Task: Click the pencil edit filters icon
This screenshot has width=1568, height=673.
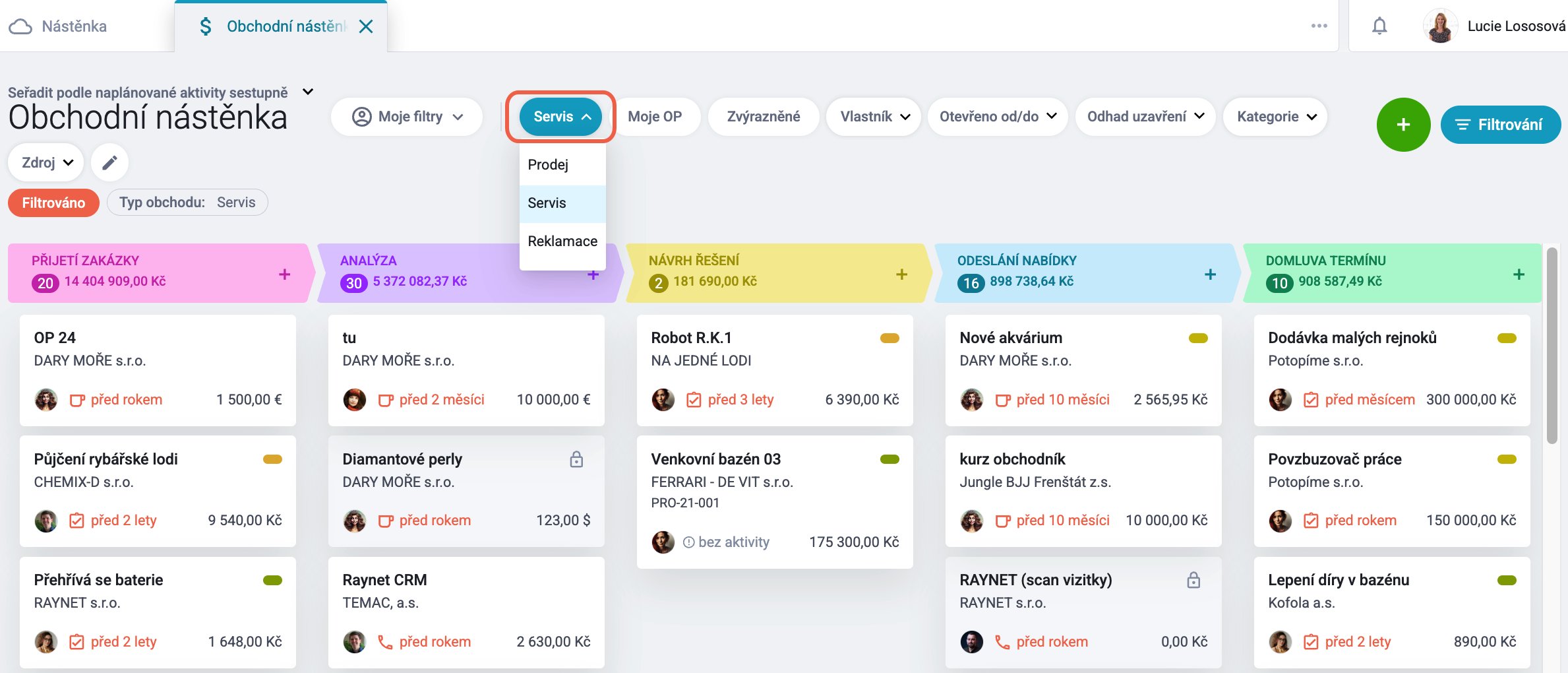Action: pos(109,162)
